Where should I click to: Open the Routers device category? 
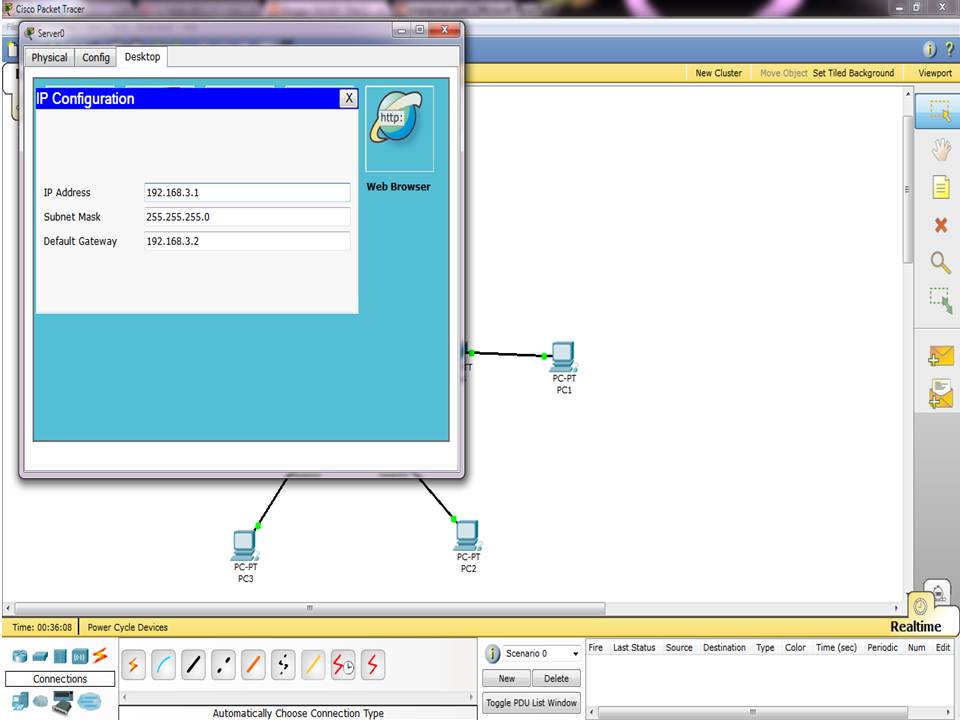(x=19, y=655)
